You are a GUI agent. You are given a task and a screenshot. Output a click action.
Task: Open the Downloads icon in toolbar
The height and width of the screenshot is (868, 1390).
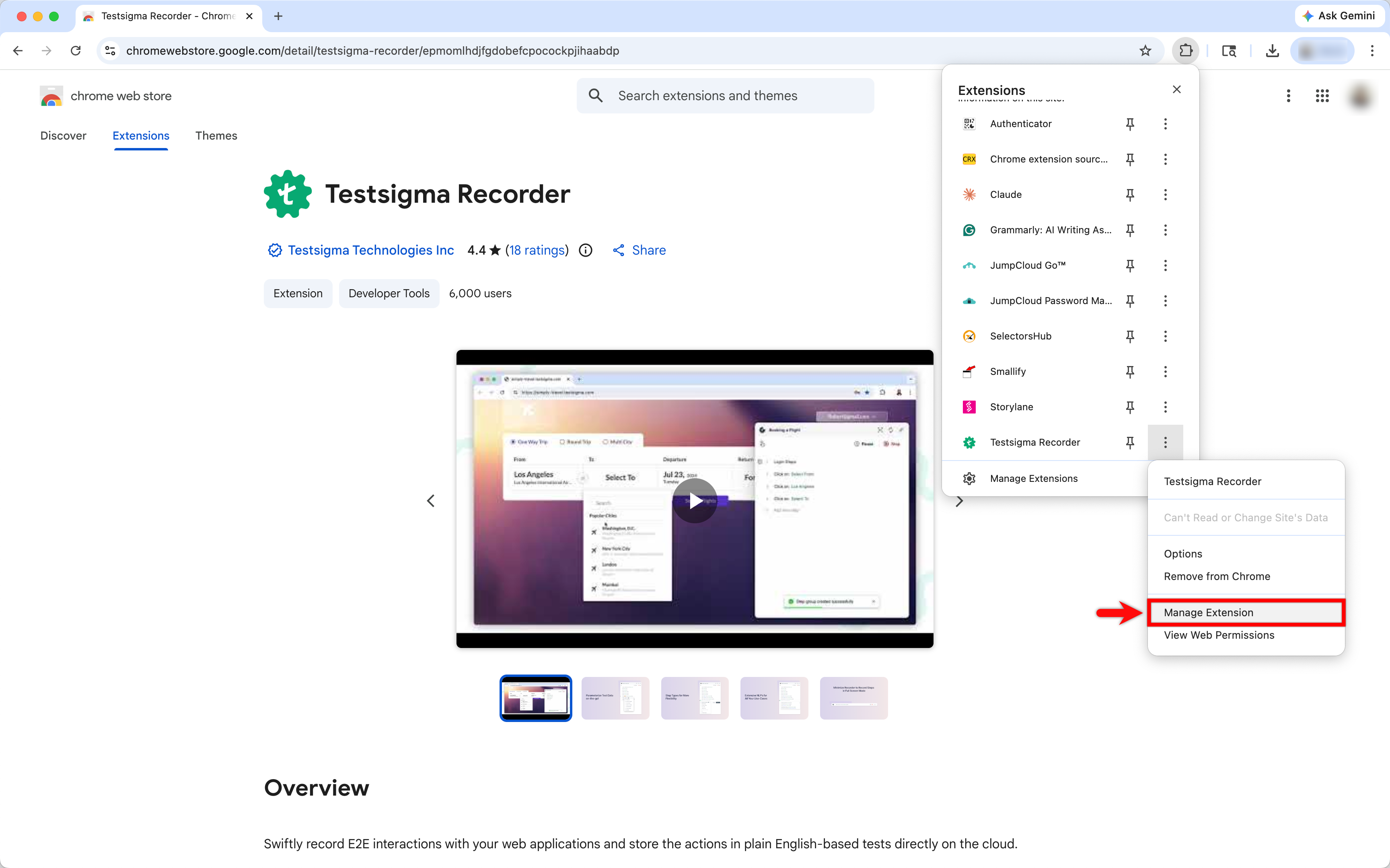click(x=1272, y=51)
